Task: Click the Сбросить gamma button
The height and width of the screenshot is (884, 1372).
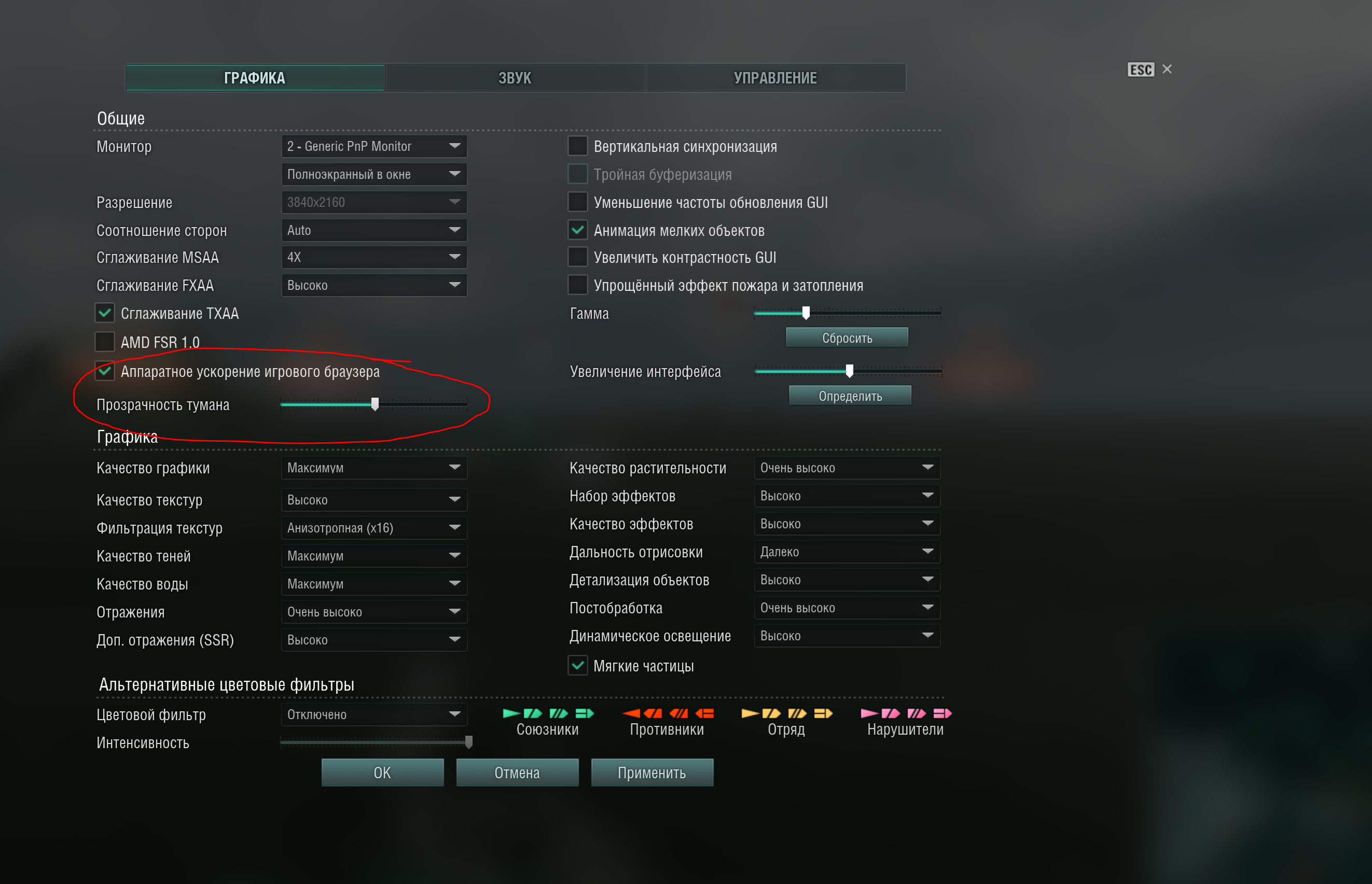Action: [x=847, y=338]
